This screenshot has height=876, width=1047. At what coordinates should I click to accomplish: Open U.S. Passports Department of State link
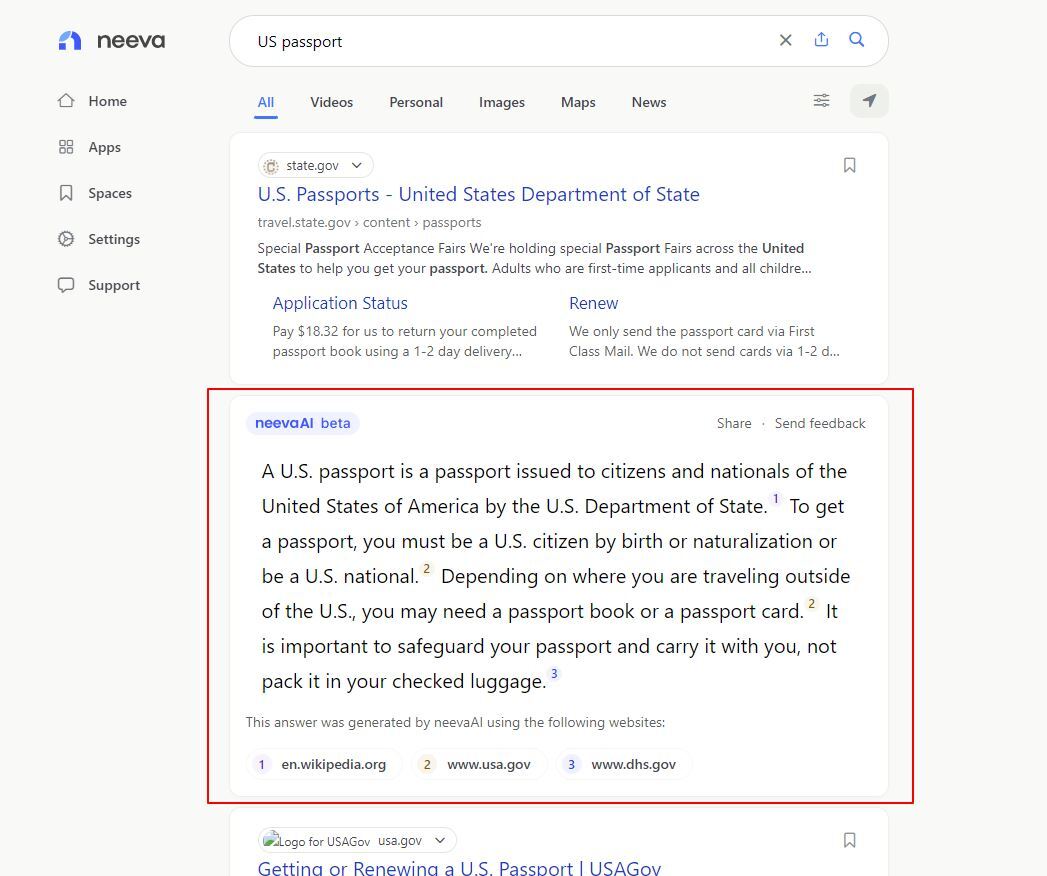pos(478,194)
